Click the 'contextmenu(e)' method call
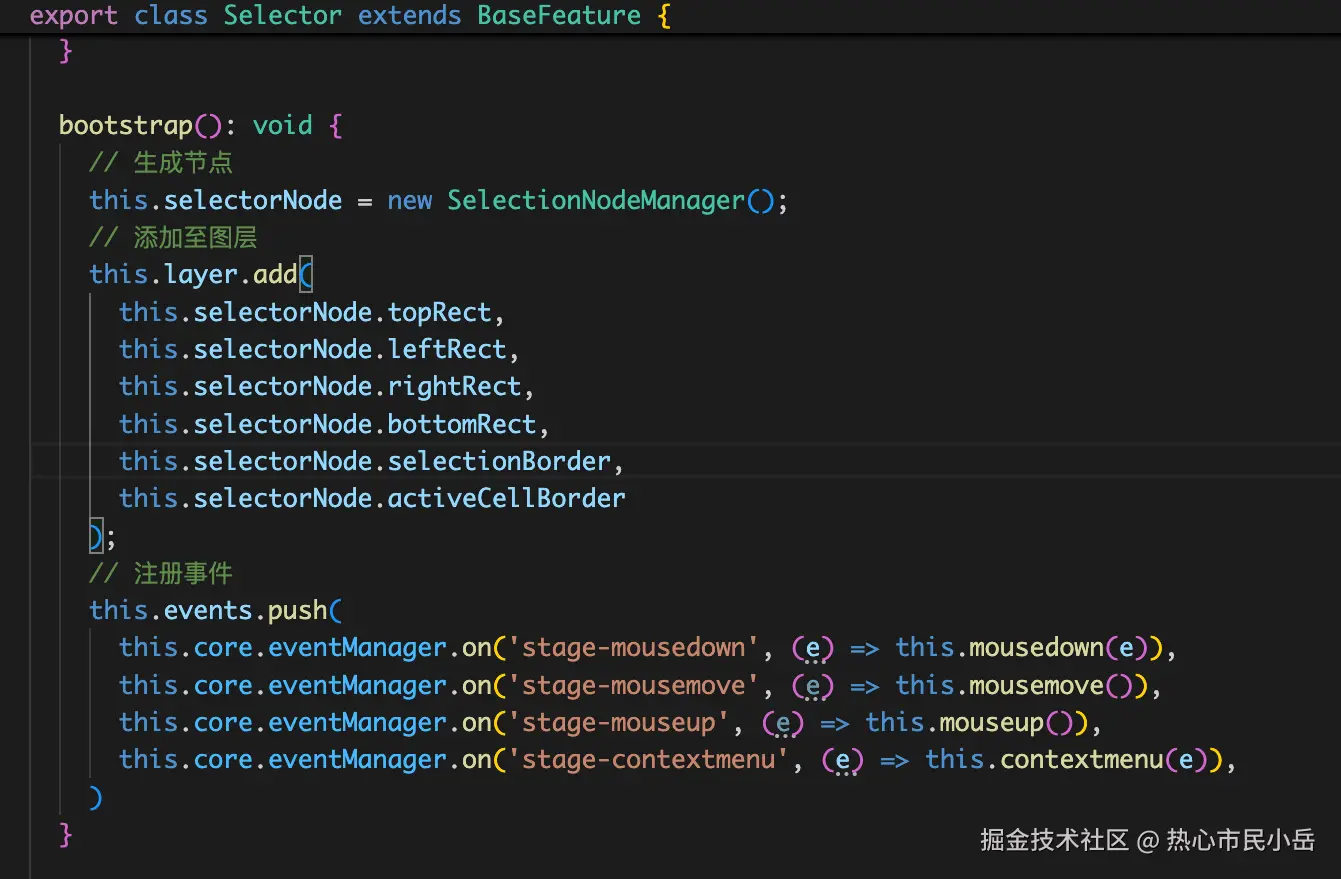 pyautogui.click(x=1102, y=760)
